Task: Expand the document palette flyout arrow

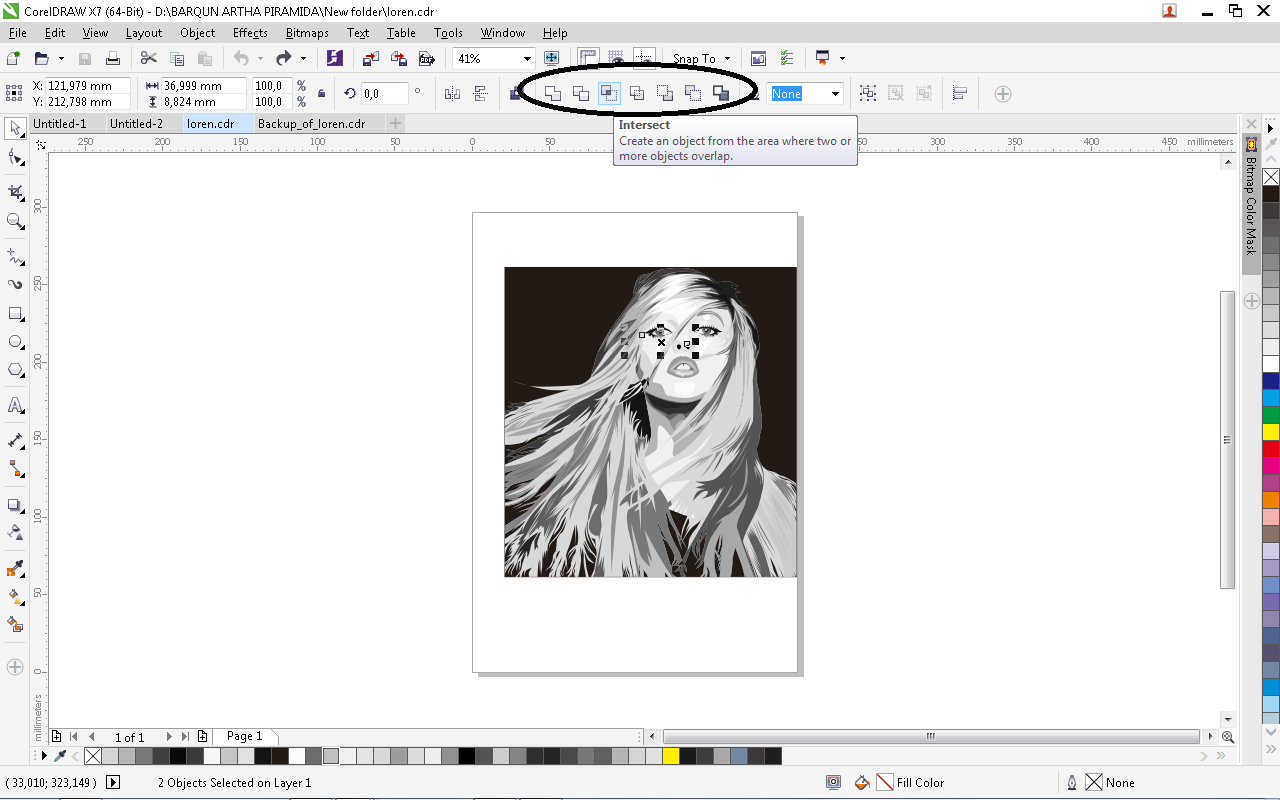Action: coord(44,756)
